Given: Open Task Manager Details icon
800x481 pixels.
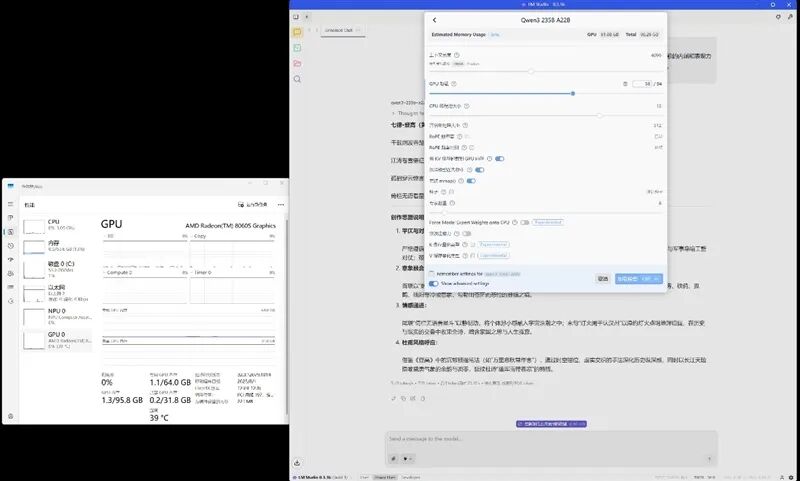Looking at the screenshot, I should pyautogui.click(x=11, y=287).
